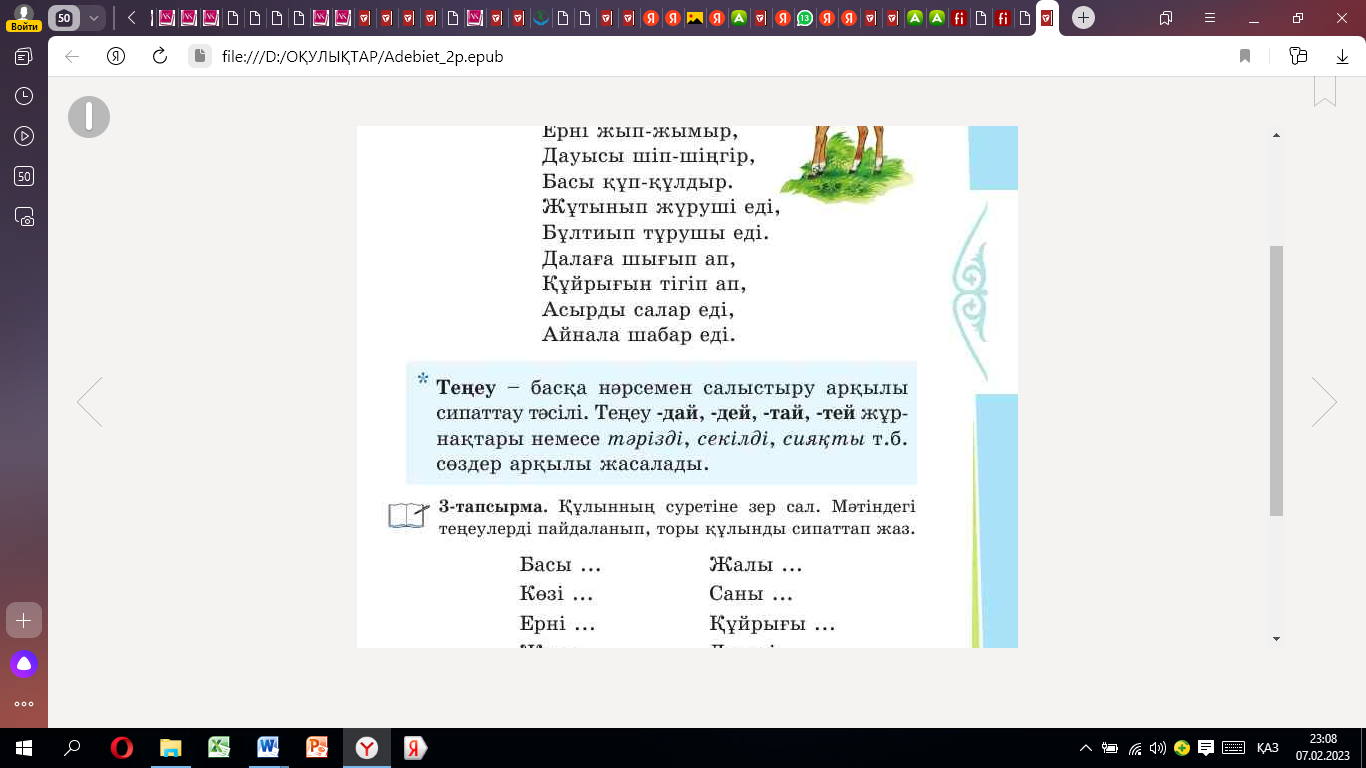Click the active Yandex Browser taskbar icon
This screenshot has height=768, width=1366.
(x=367, y=748)
